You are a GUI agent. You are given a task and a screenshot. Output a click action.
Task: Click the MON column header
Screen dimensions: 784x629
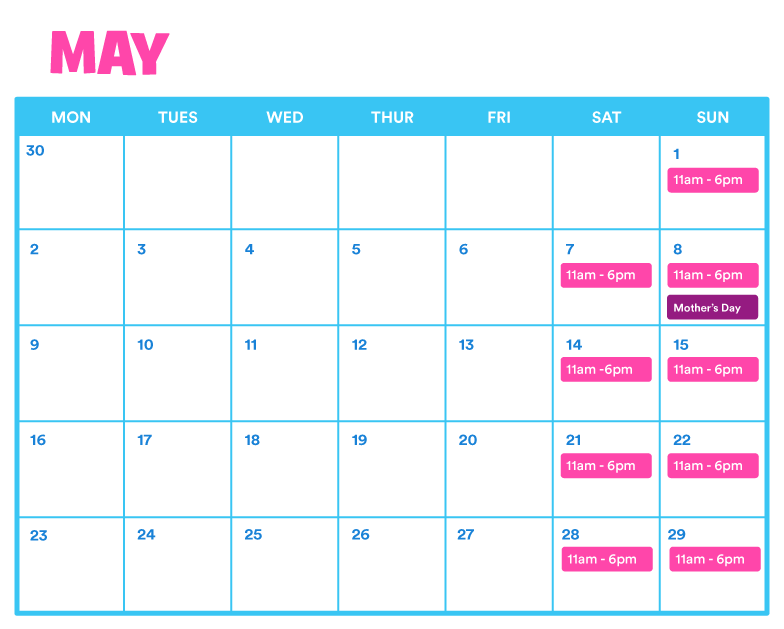[71, 118]
